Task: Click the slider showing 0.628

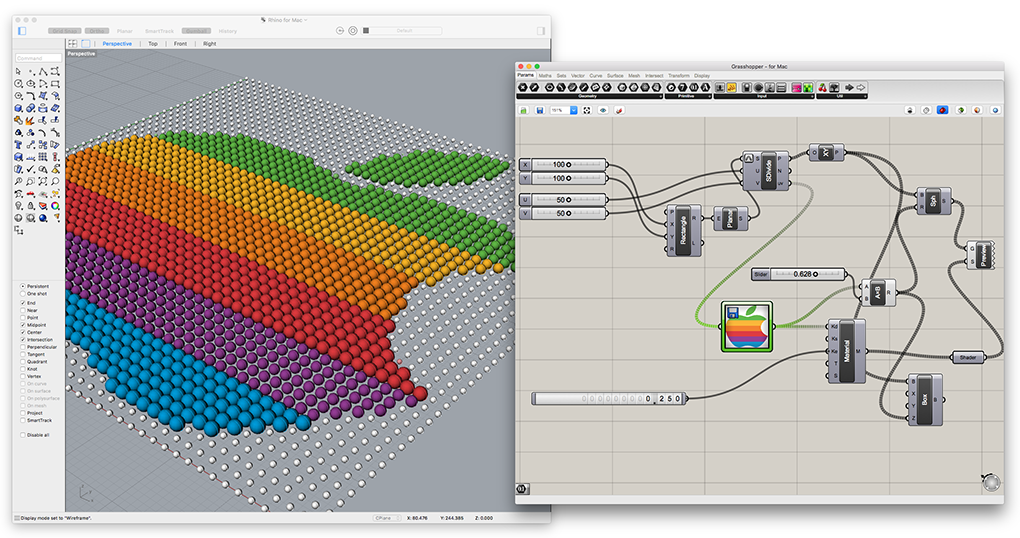Action: coord(798,274)
